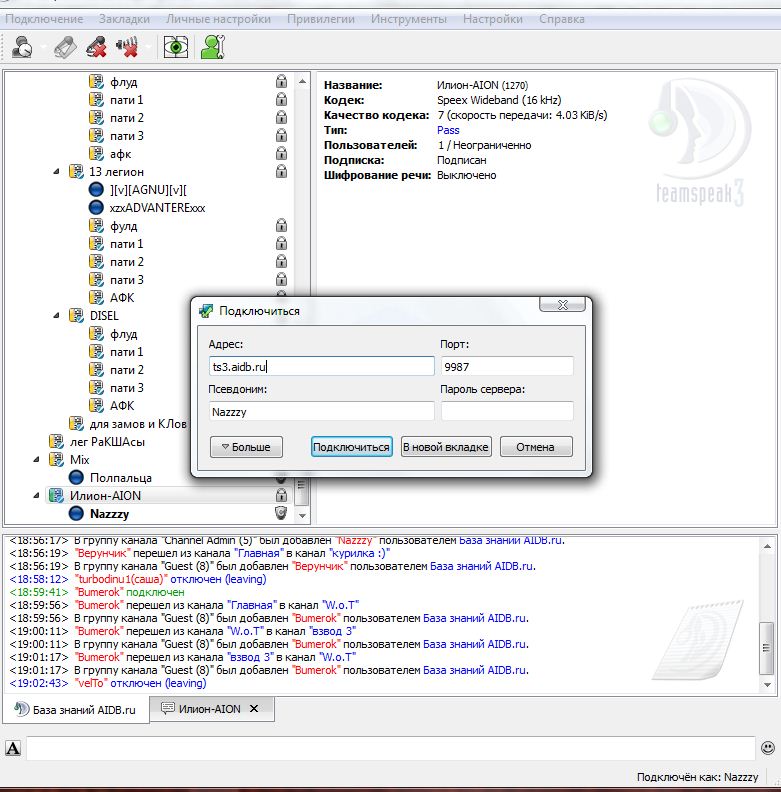Click lock icon of first флуд channel
This screenshot has height=792, width=781.
click(x=281, y=81)
